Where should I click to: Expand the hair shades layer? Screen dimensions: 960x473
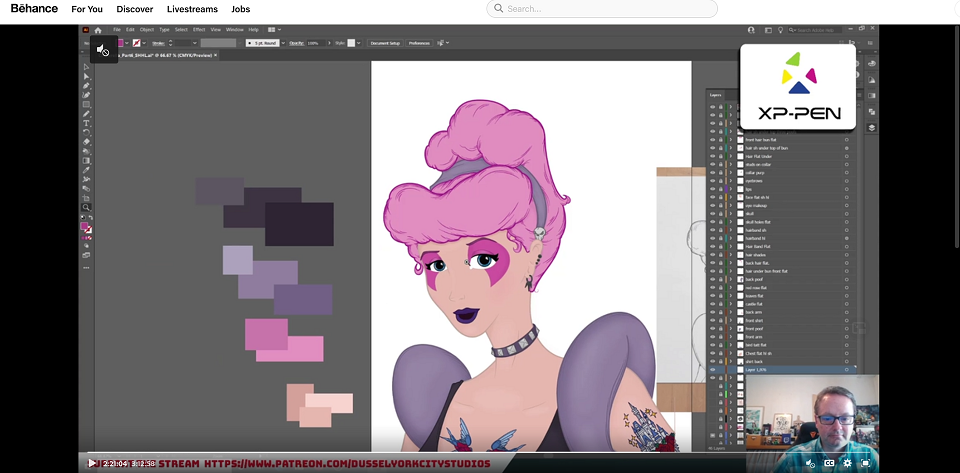(x=730, y=255)
